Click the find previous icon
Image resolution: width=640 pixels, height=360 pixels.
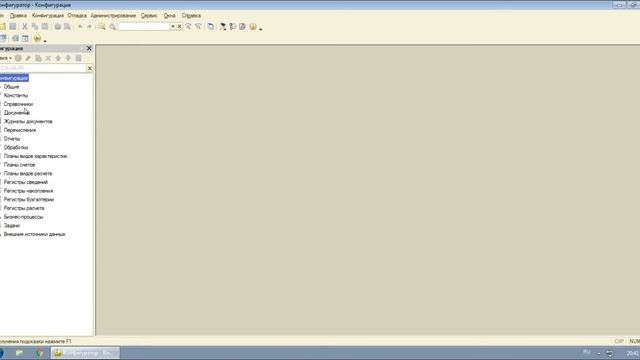click(188, 27)
